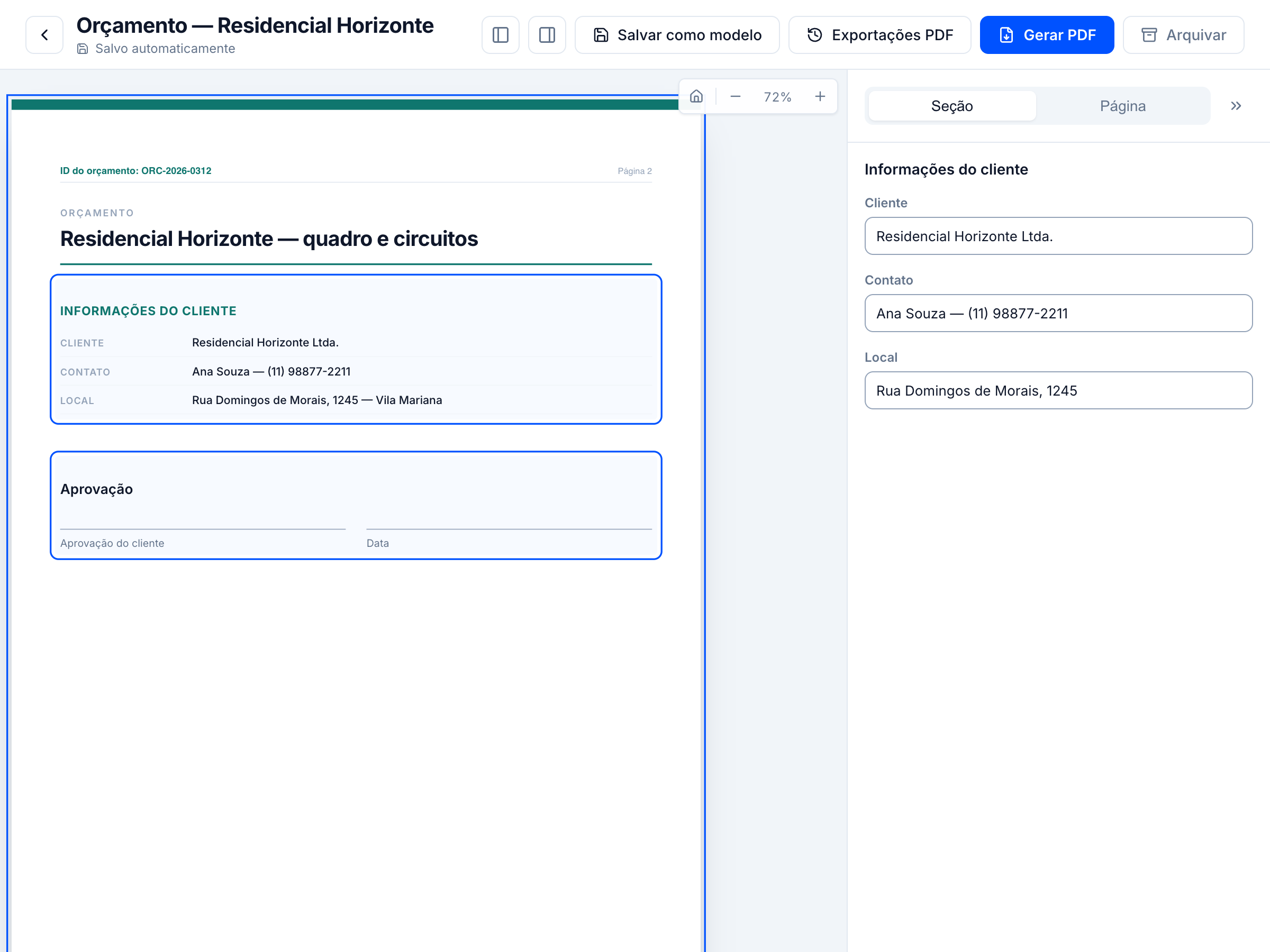Click the ID do orçamento: ORC-2026-0312 header

coord(135,171)
